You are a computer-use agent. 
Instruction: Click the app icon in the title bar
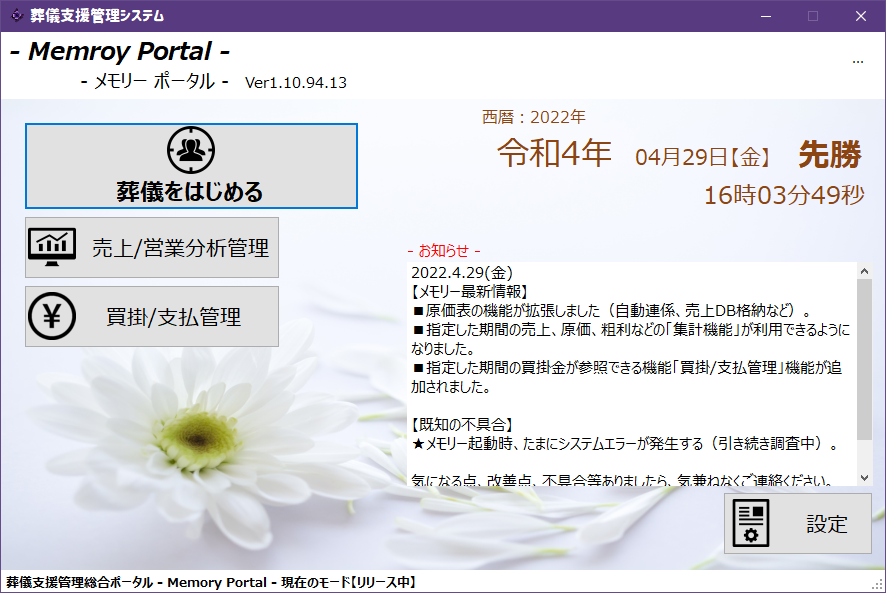point(15,15)
